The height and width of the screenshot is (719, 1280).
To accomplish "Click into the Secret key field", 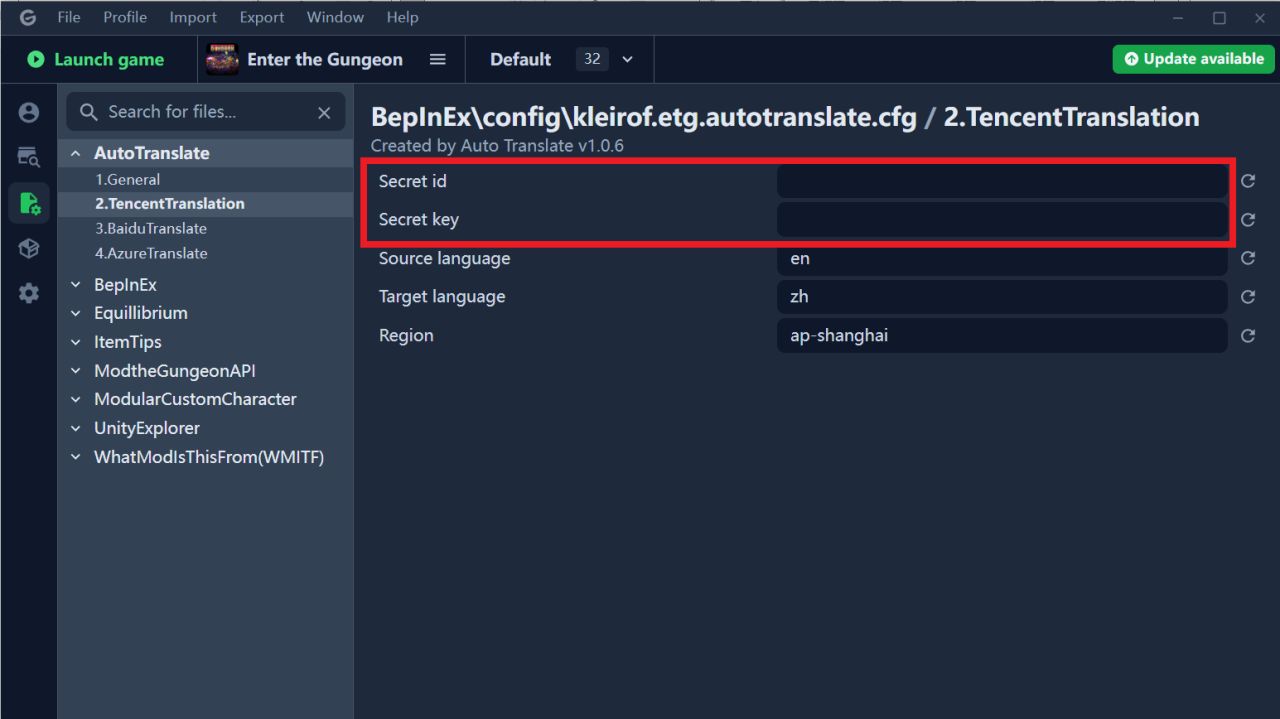I will (1001, 220).
